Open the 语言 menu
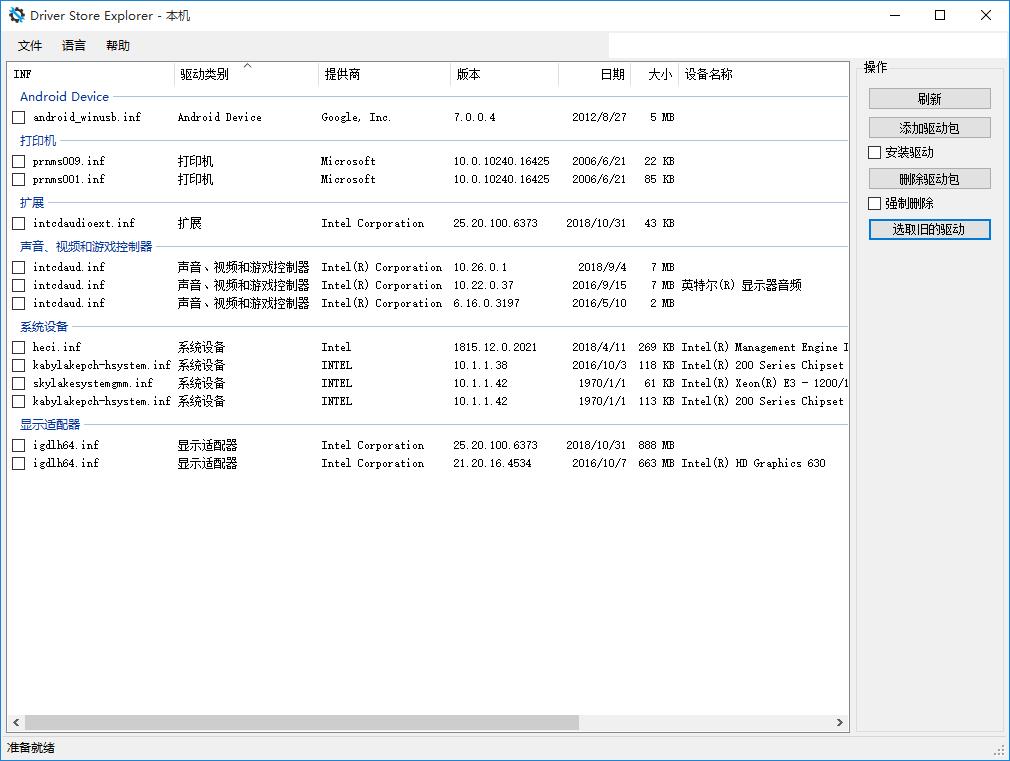The height and width of the screenshot is (761, 1010). [73, 46]
